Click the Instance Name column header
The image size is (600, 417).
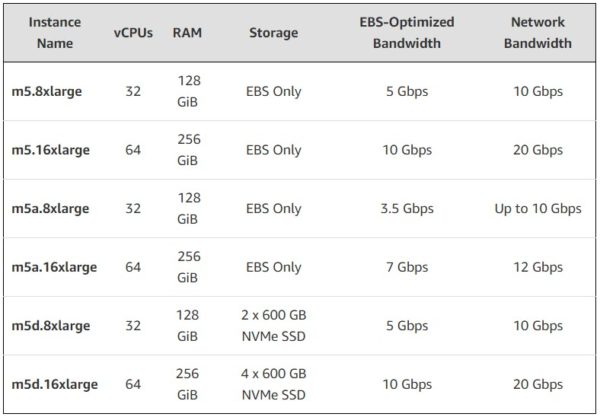pyautogui.click(x=55, y=33)
